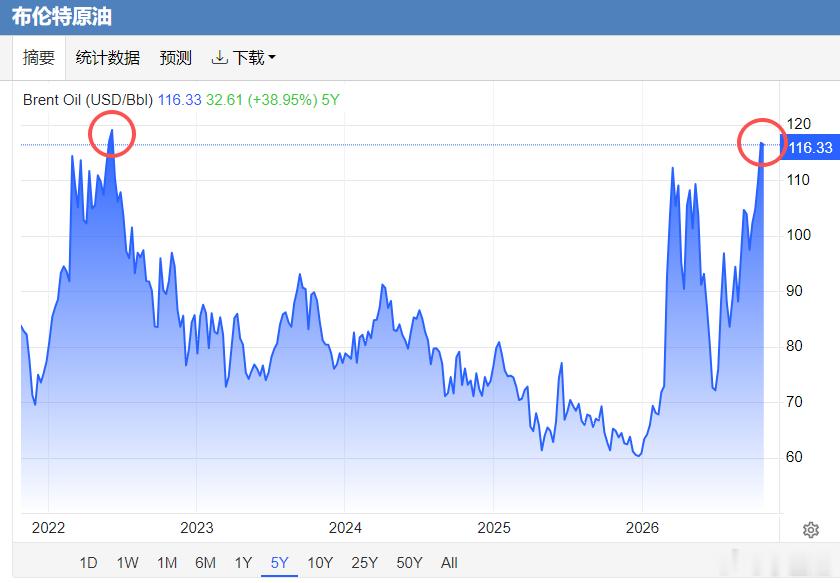Click the 120 y-axis label

pyautogui.click(x=798, y=124)
